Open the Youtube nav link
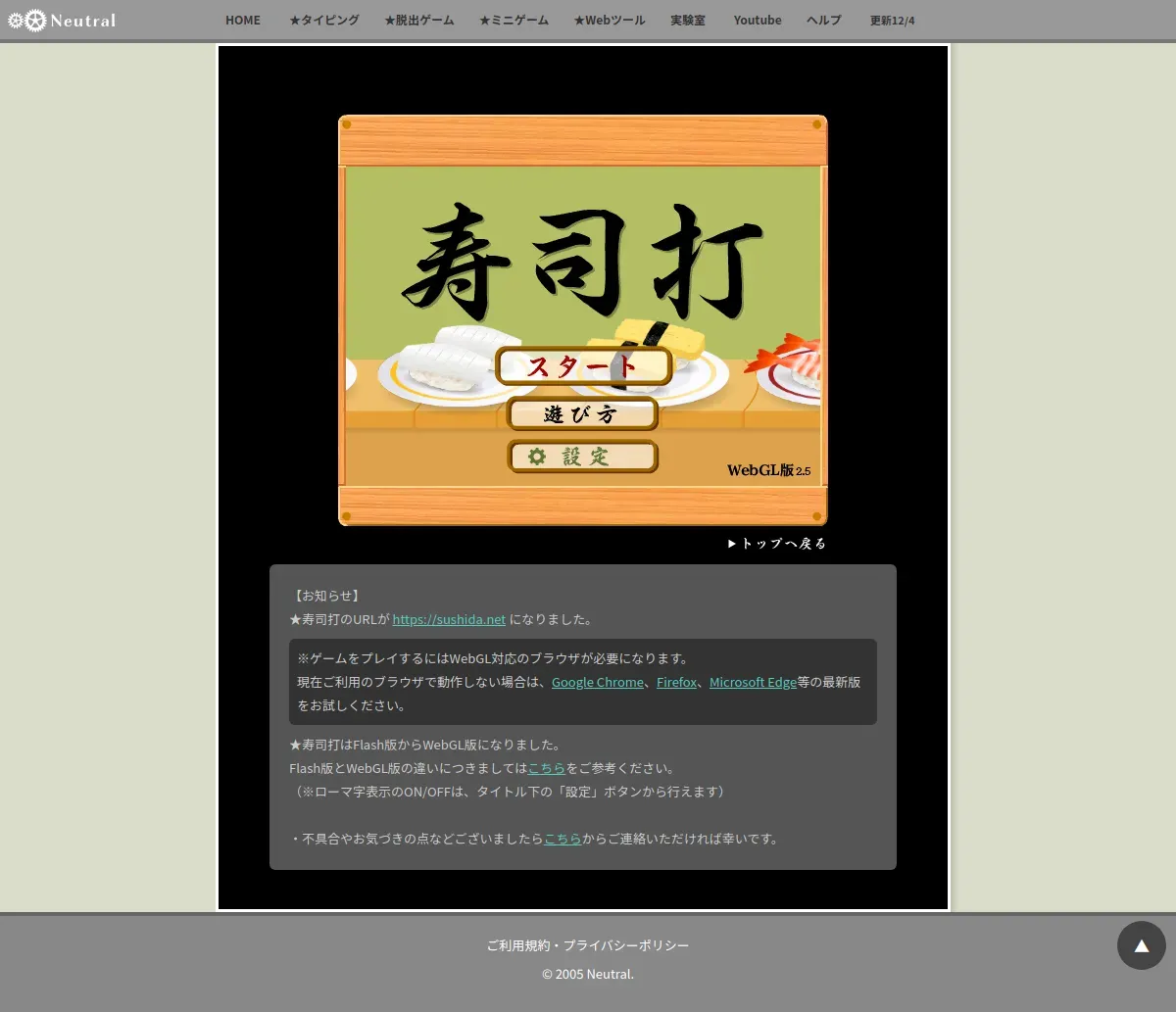 pyautogui.click(x=758, y=20)
